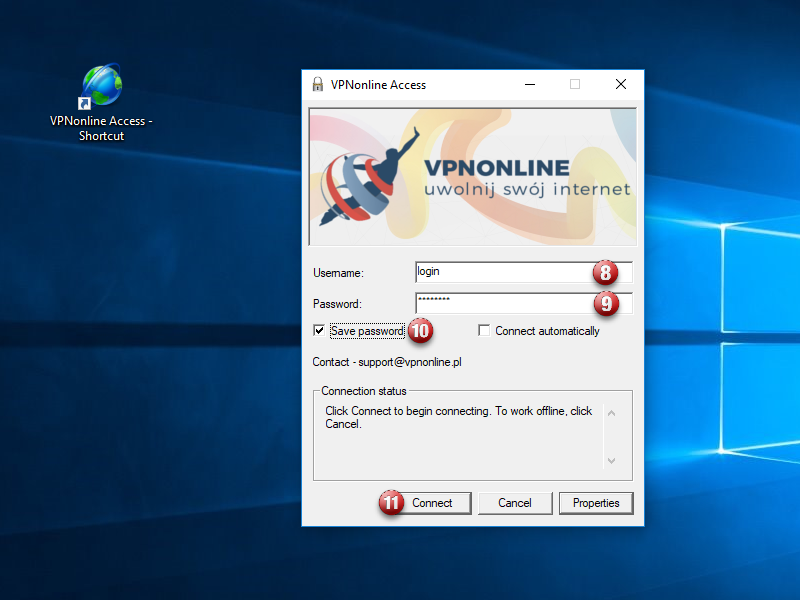Focus the Username input field
Viewport: 800px width, 600px height.
524,272
